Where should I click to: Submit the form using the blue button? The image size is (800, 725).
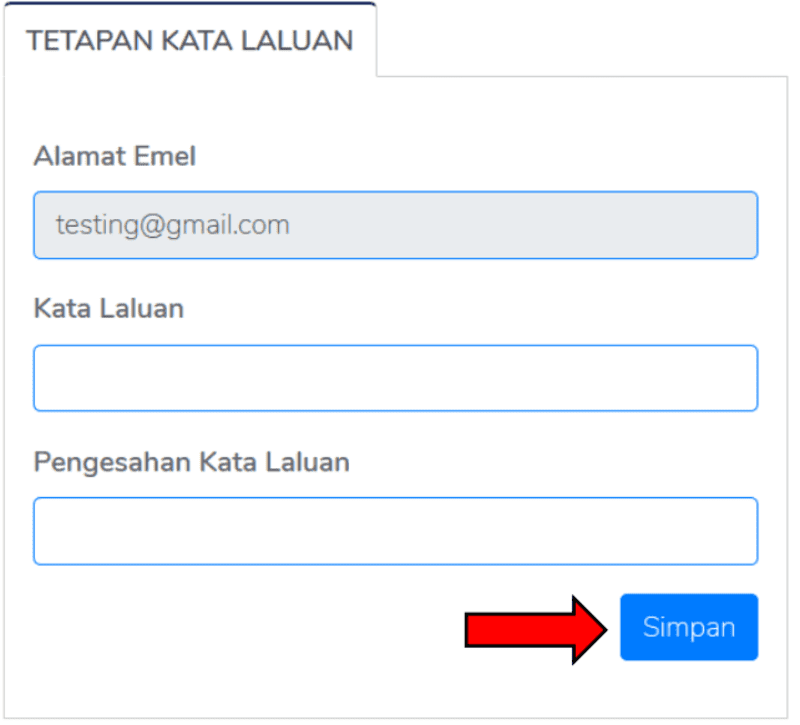tap(689, 627)
